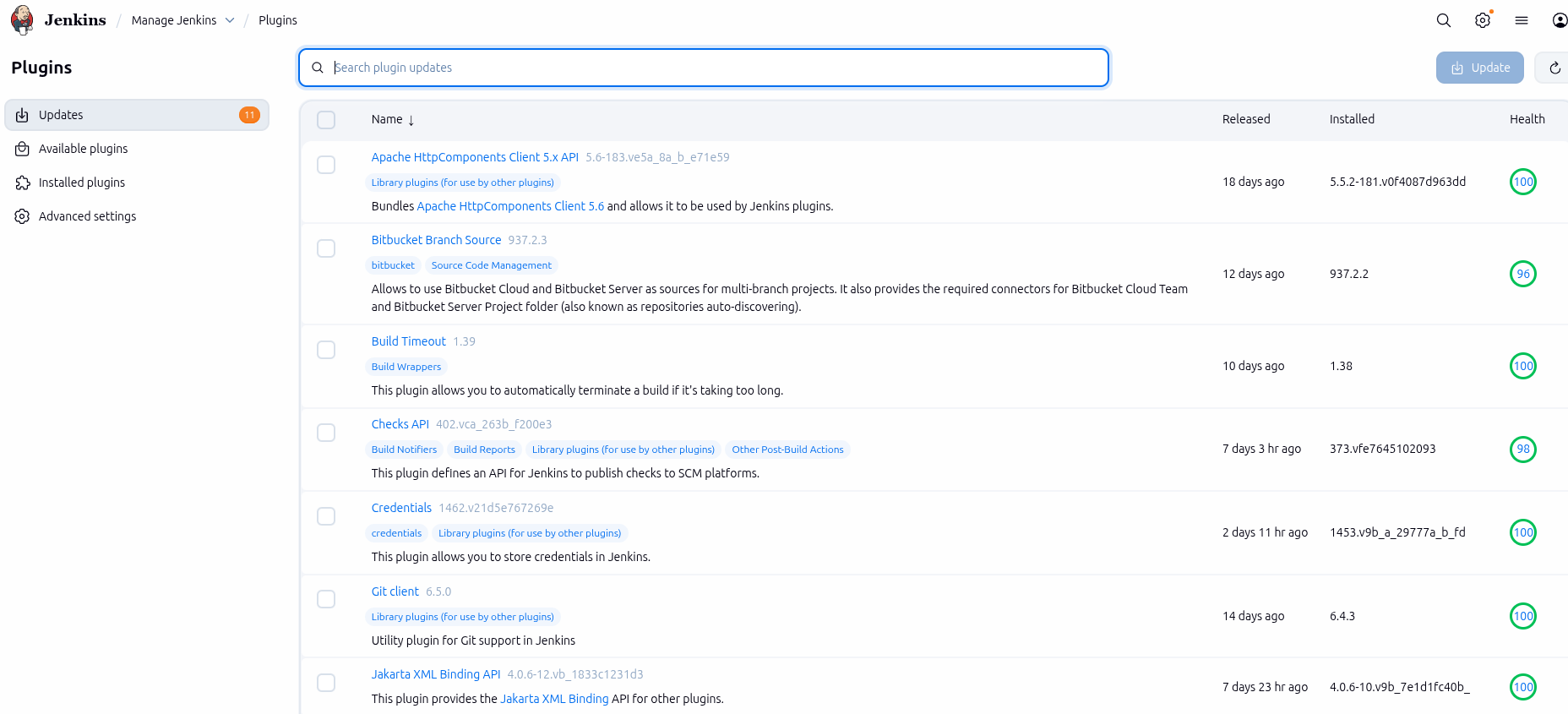
Task: Check the Build Timeout plugin checkbox
Action: [326, 350]
